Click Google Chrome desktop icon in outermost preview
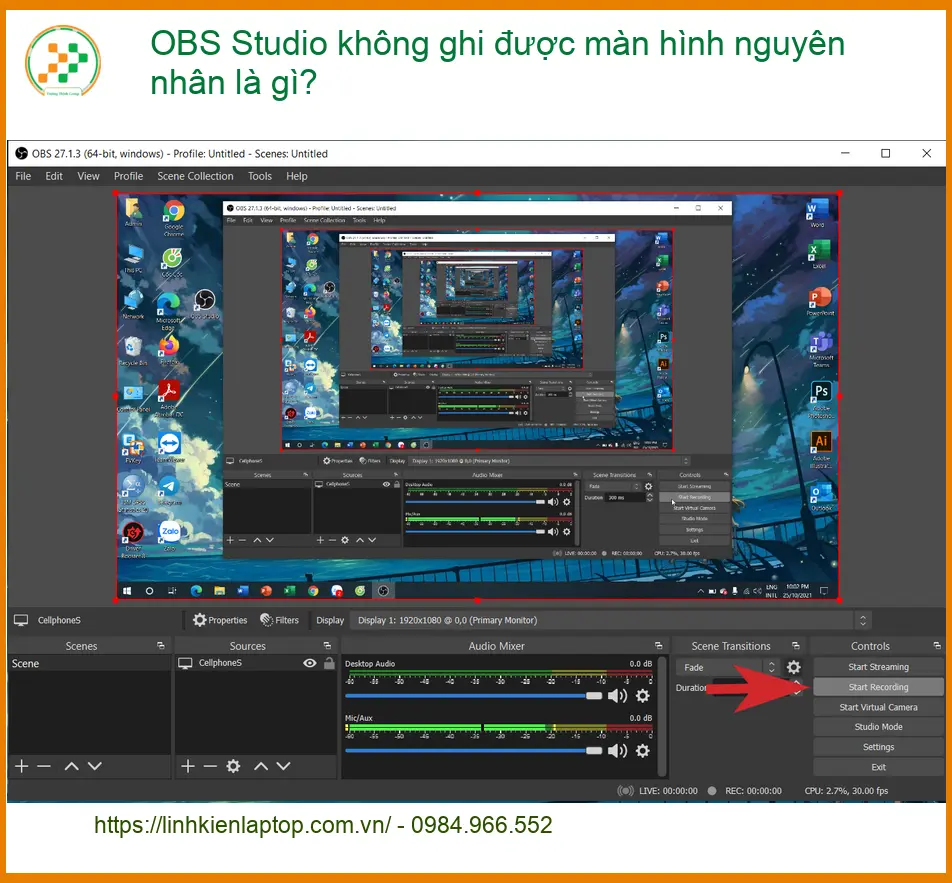This screenshot has width=952, height=883. coord(174,217)
